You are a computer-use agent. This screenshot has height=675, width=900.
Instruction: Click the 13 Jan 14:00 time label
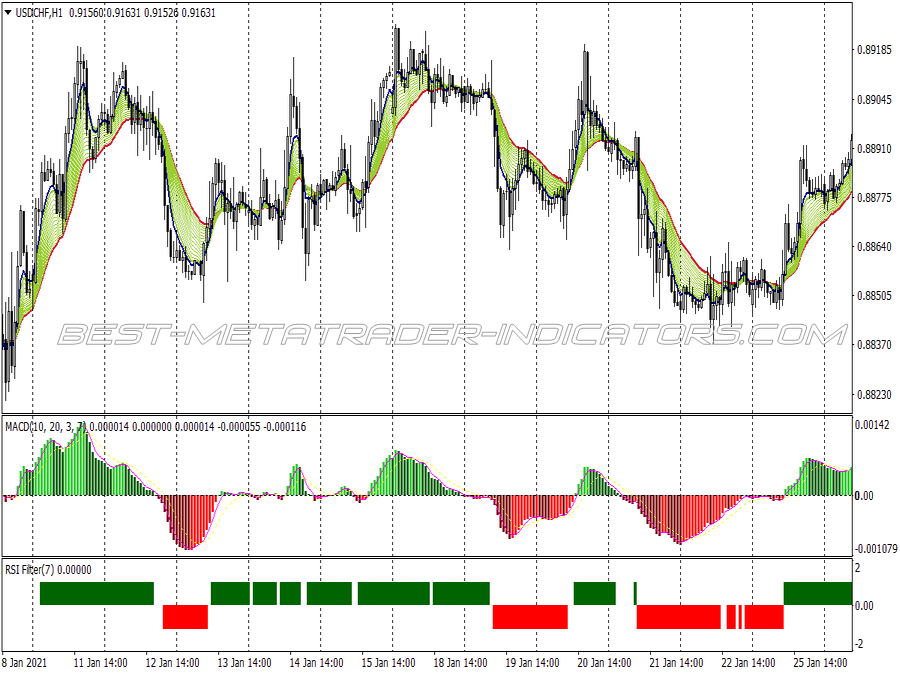pyautogui.click(x=245, y=663)
